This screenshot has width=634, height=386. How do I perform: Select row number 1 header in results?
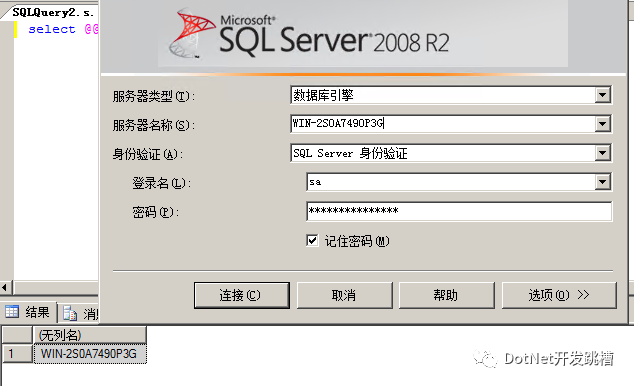point(17,354)
